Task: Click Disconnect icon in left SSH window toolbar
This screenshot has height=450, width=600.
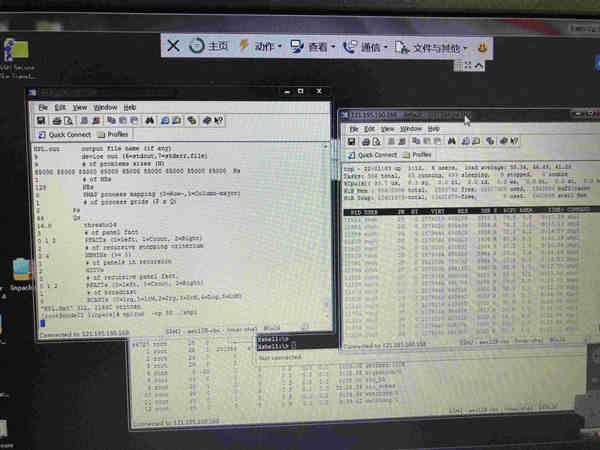Action: 96,121
